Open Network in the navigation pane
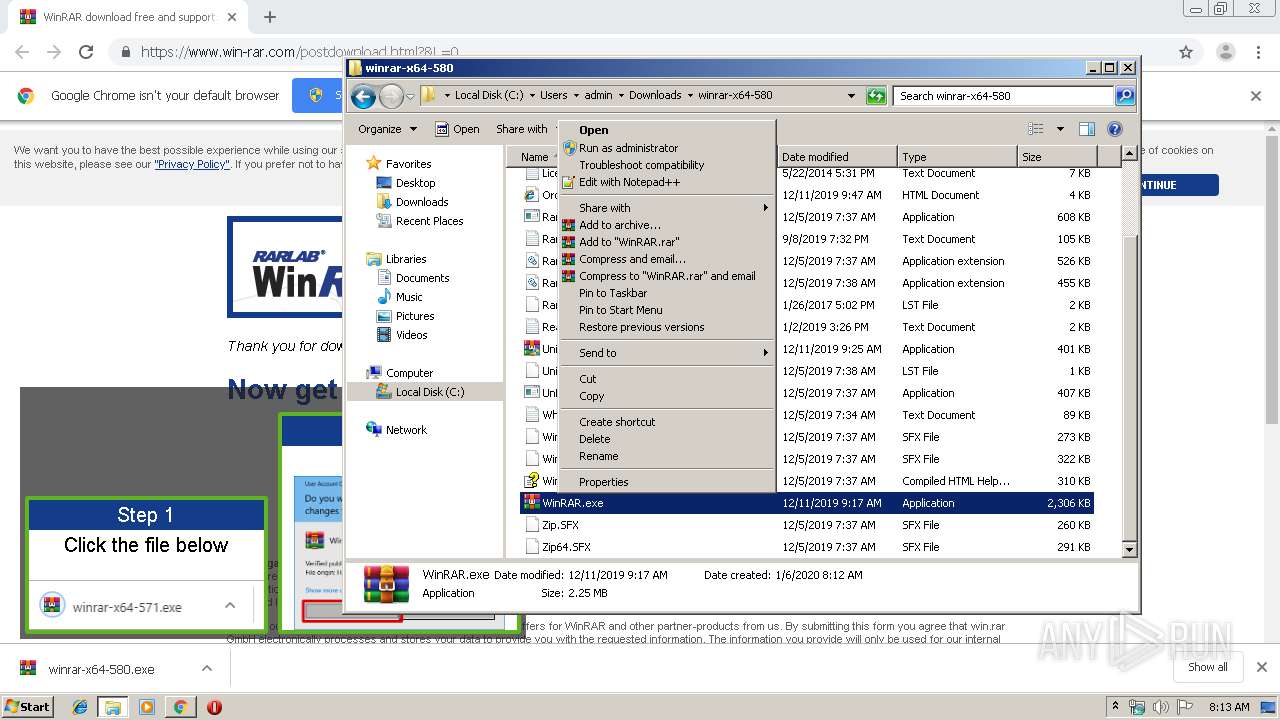 point(406,430)
